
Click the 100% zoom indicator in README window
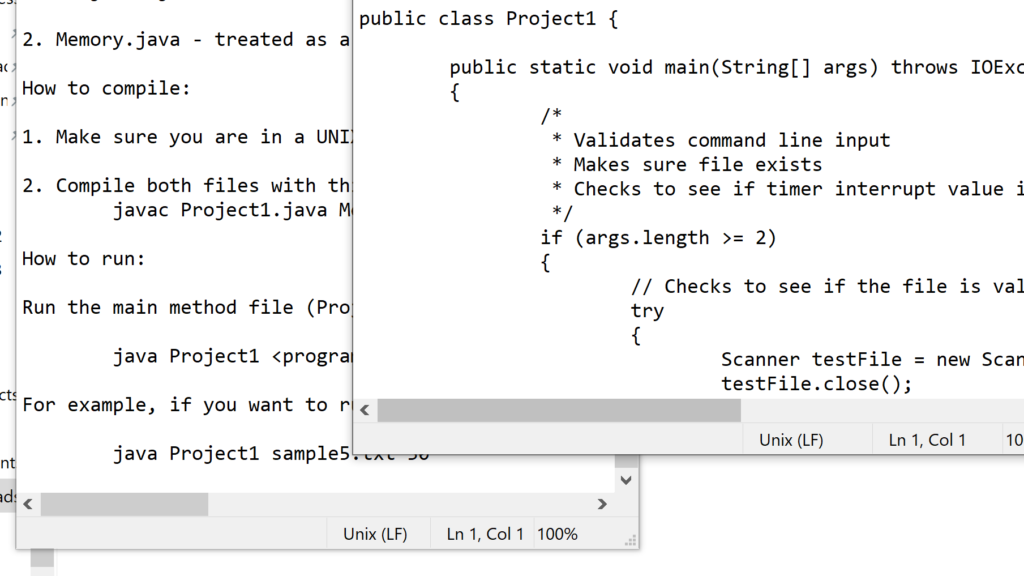(557, 533)
